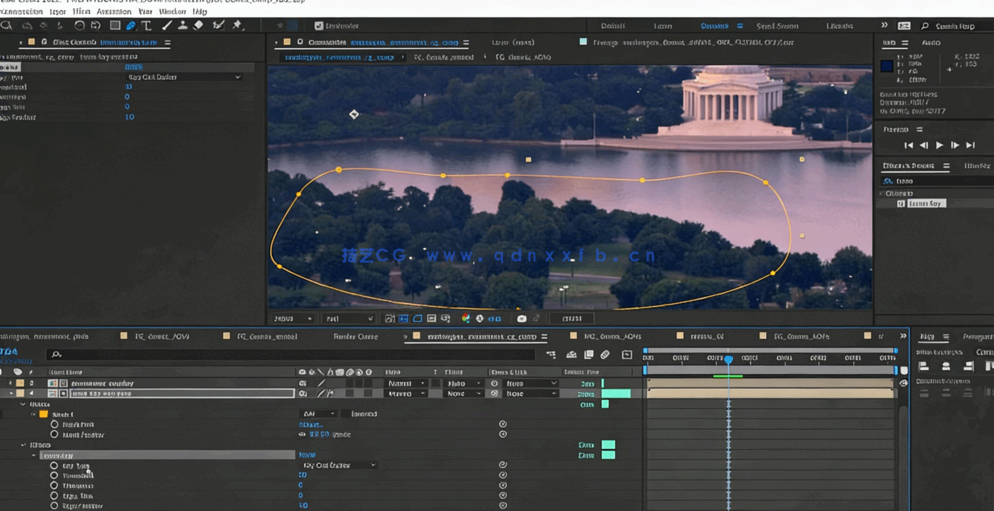The width and height of the screenshot is (994, 511).
Task: Switch to the Render Queue tab
Action: pyautogui.click(x=355, y=337)
